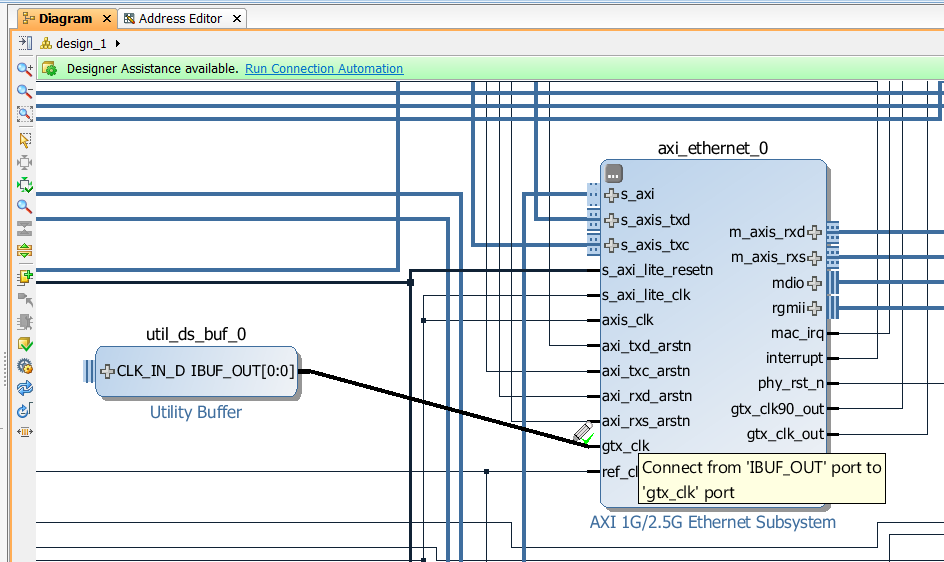
Task: Click the greyed four-arrow fit selection icon
Action: click(25, 162)
